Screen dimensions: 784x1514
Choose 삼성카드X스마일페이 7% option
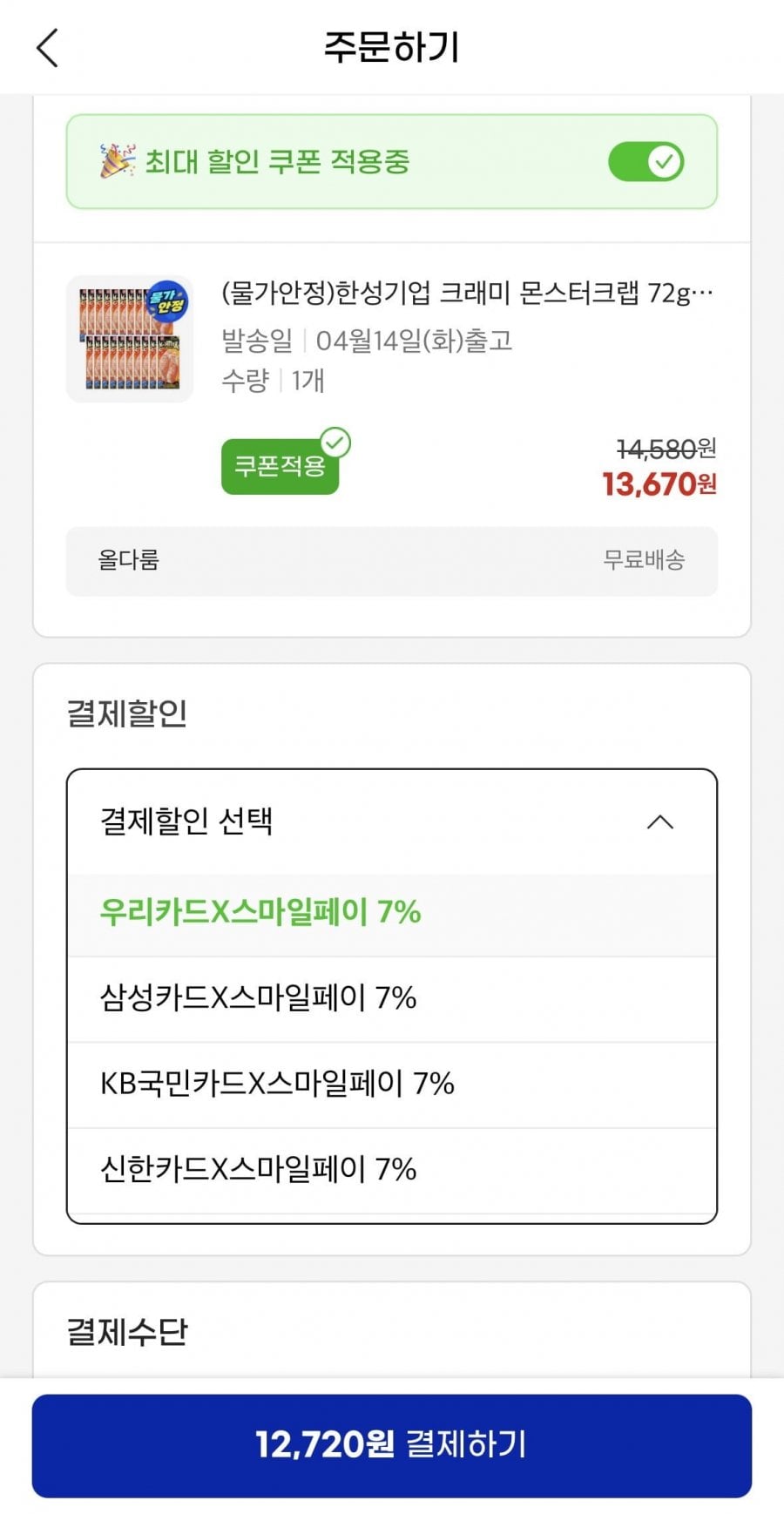point(258,998)
